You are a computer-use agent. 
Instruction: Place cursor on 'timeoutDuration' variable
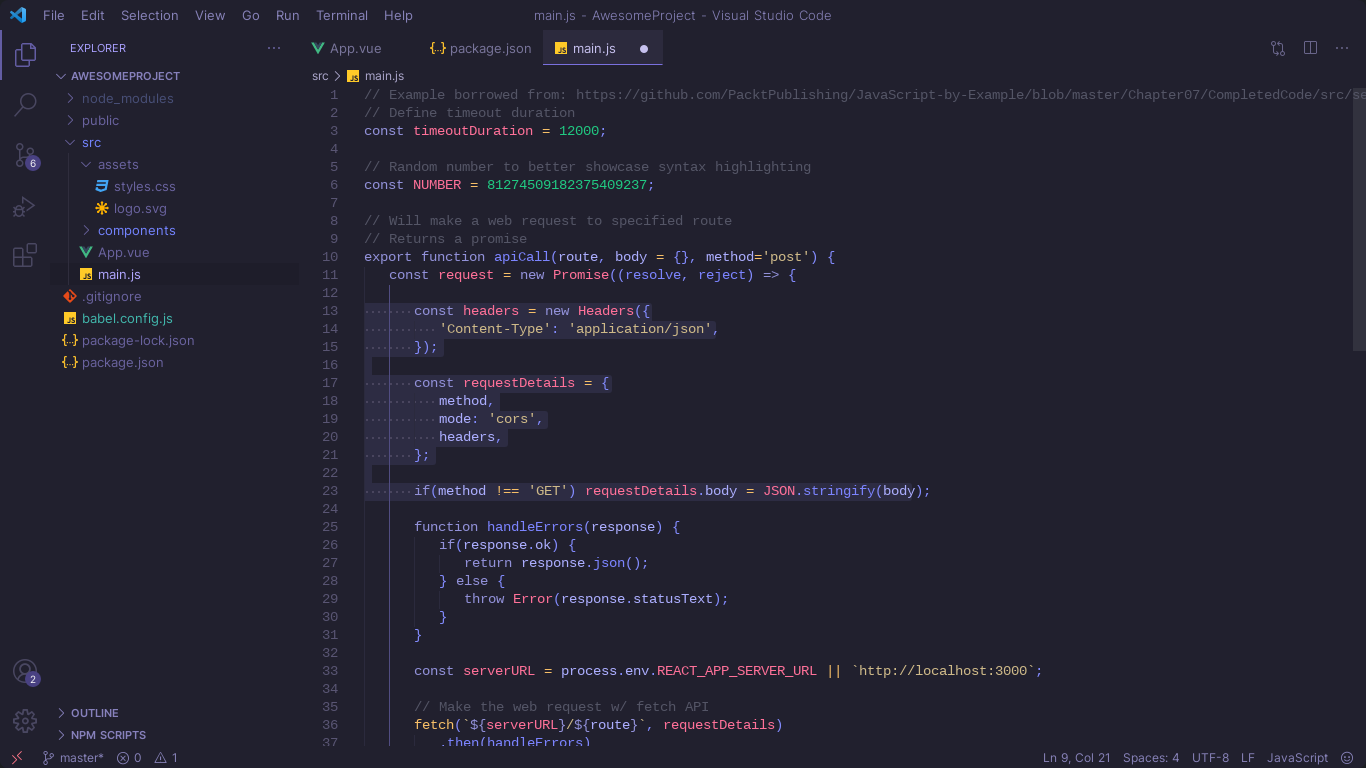click(x=474, y=131)
